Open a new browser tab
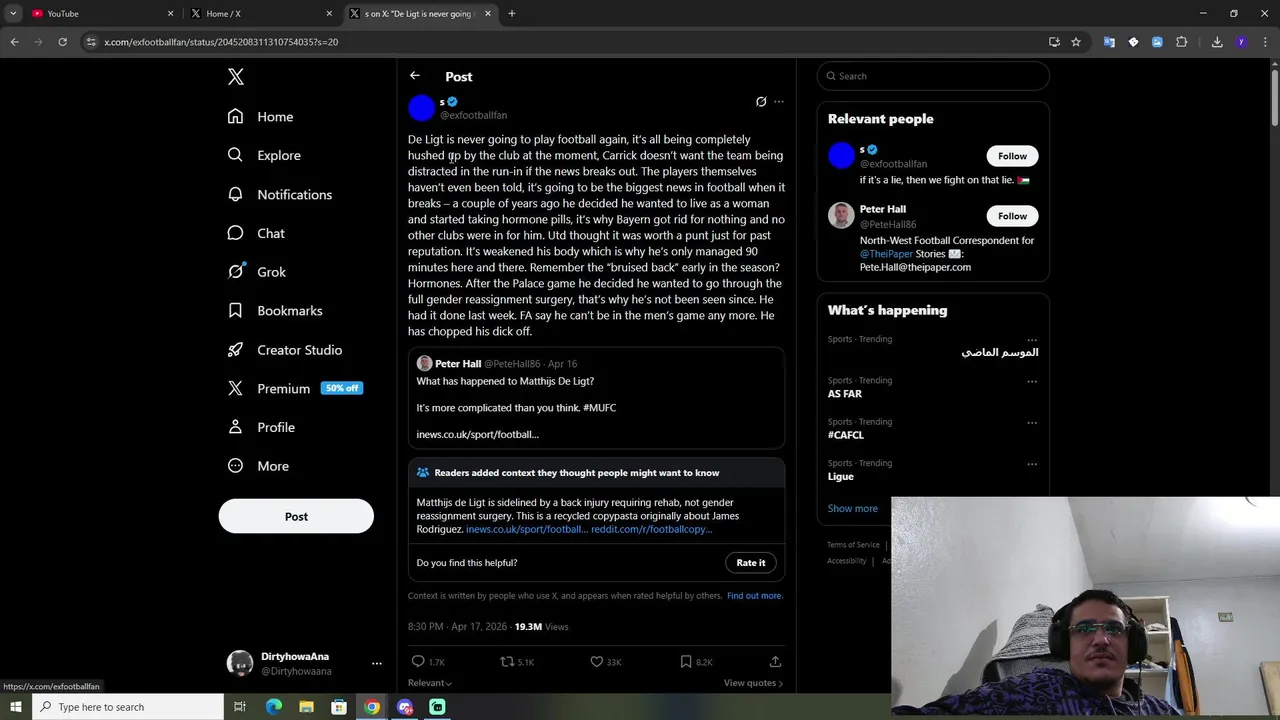Screen dimensions: 1280x720 [x=512, y=13]
